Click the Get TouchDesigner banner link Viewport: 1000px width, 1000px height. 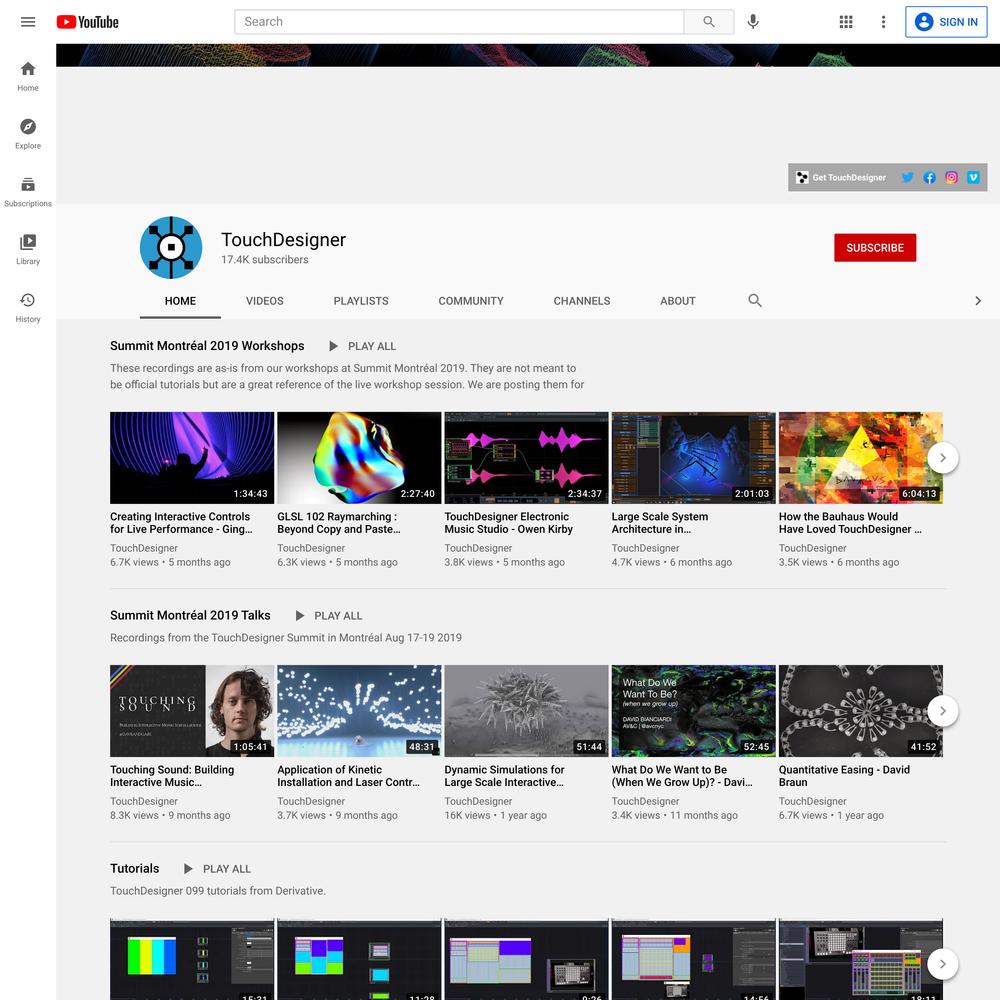[x=841, y=177]
